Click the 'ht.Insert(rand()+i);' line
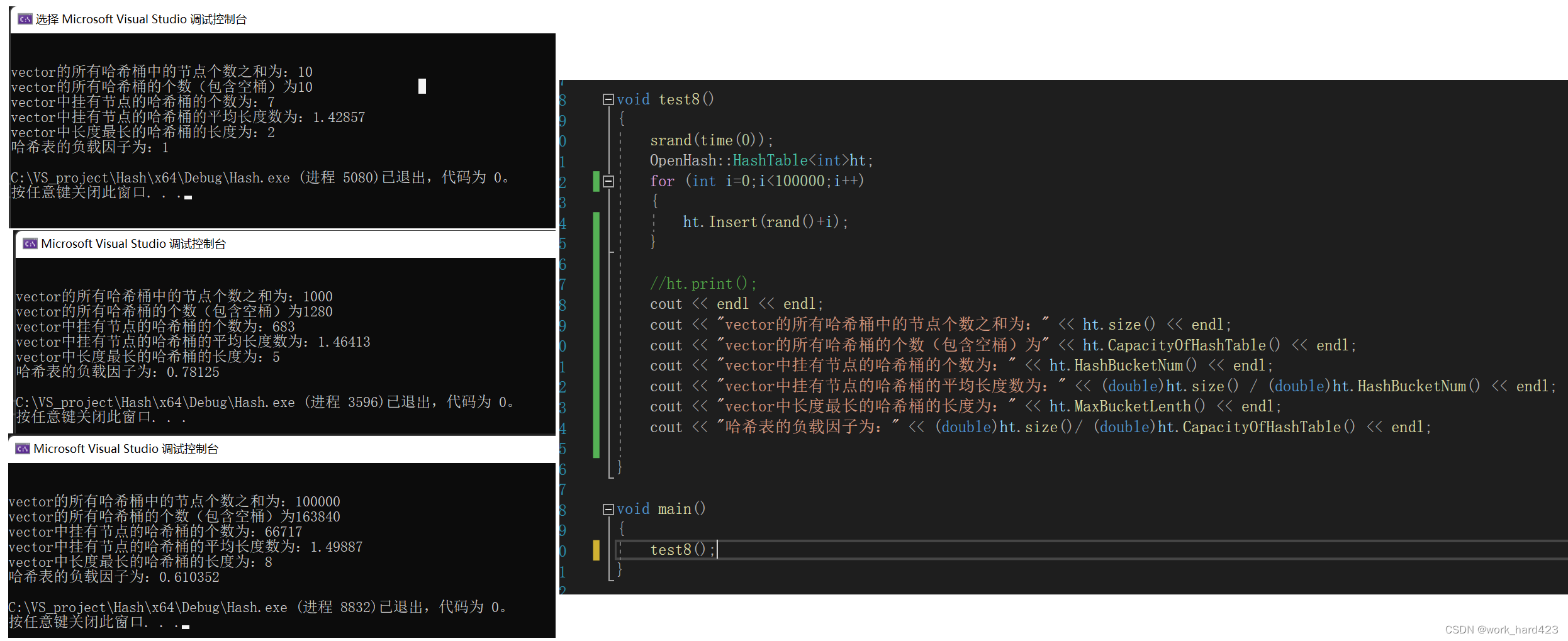 click(x=766, y=222)
